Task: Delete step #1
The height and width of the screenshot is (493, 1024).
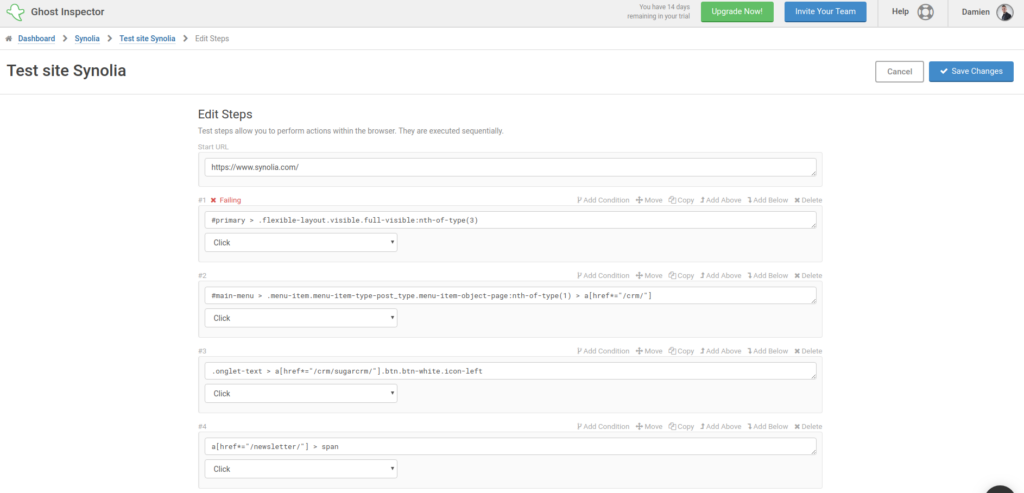Action: point(808,200)
